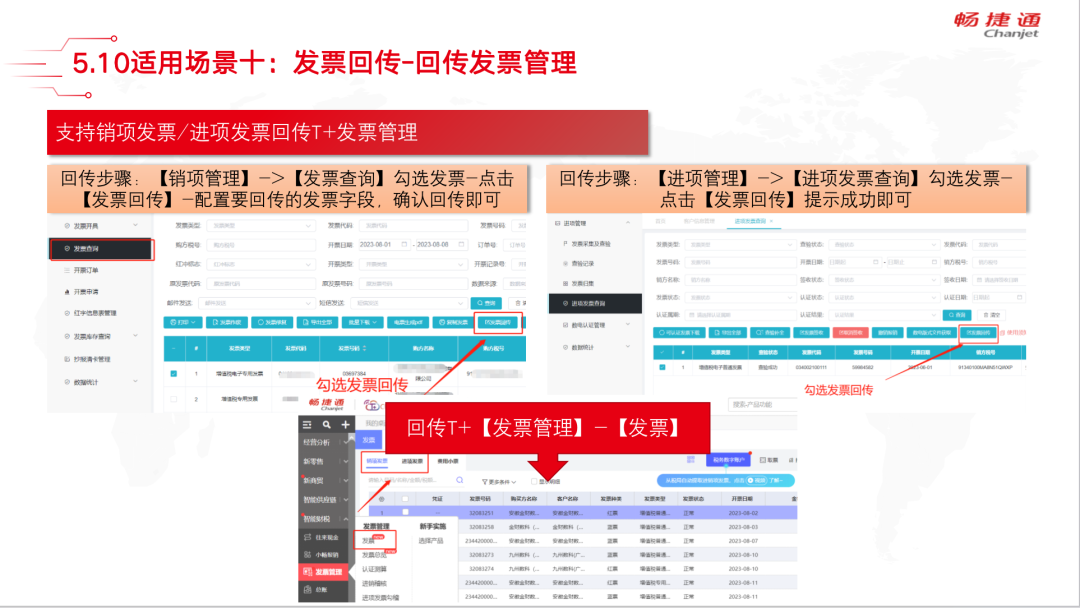
Task: Sort by 发票号码 column header arrows
Action: [364, 348]
